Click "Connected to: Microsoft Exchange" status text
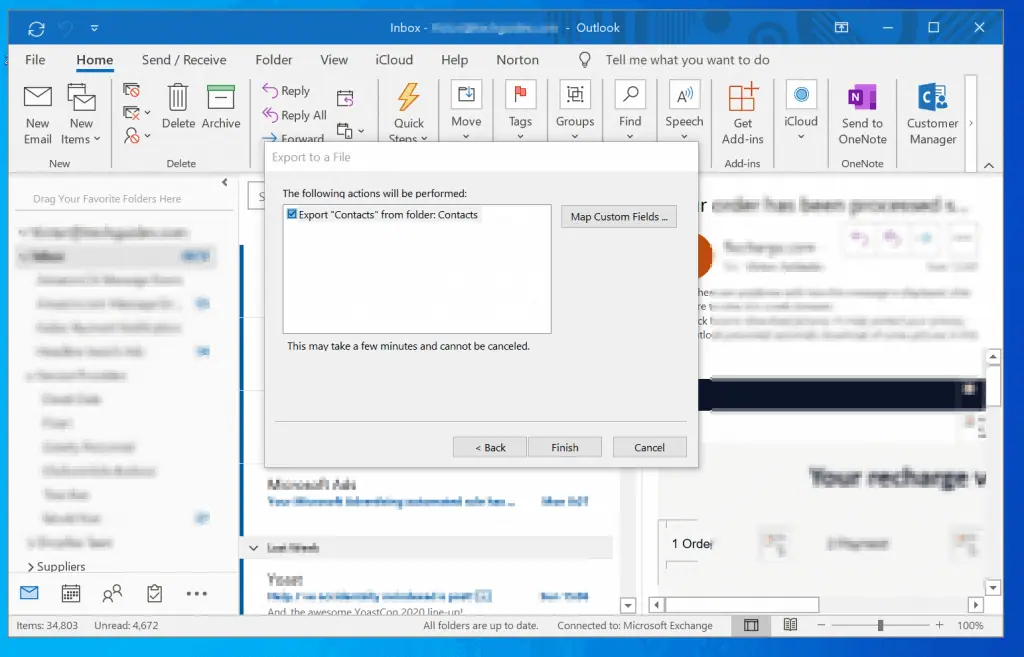 click(x=635, y=625)
